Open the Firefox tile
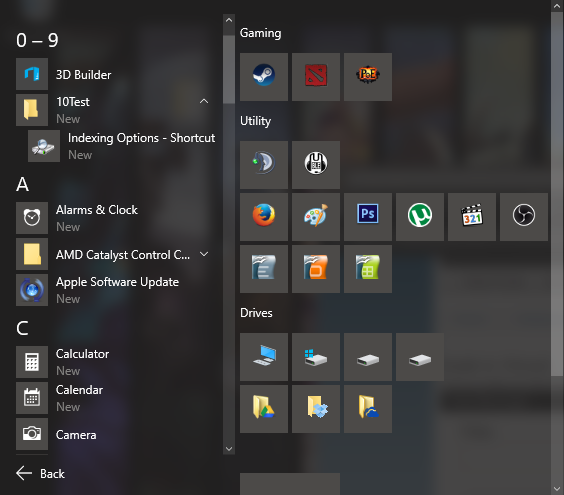 pos(264,217)
